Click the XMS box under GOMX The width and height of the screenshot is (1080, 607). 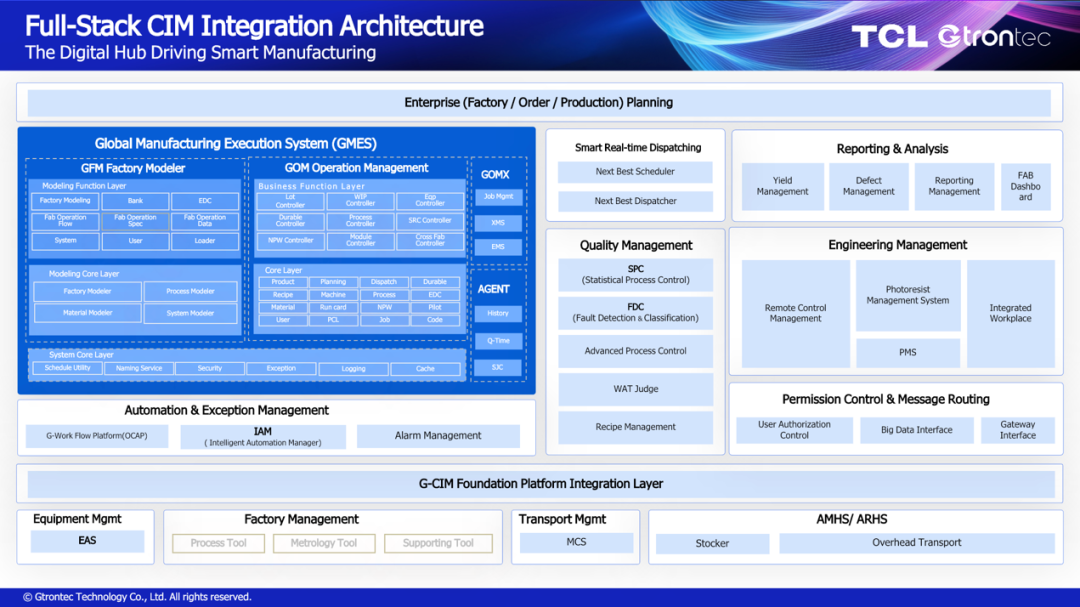pyautogui.click(x=498, y=223)
